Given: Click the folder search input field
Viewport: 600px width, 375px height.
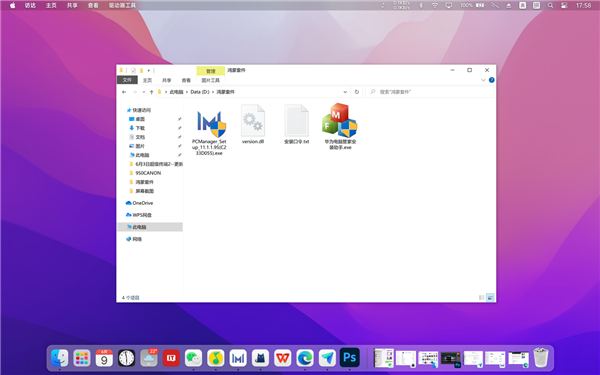Looking at the screenshot, I should [429, 92].
